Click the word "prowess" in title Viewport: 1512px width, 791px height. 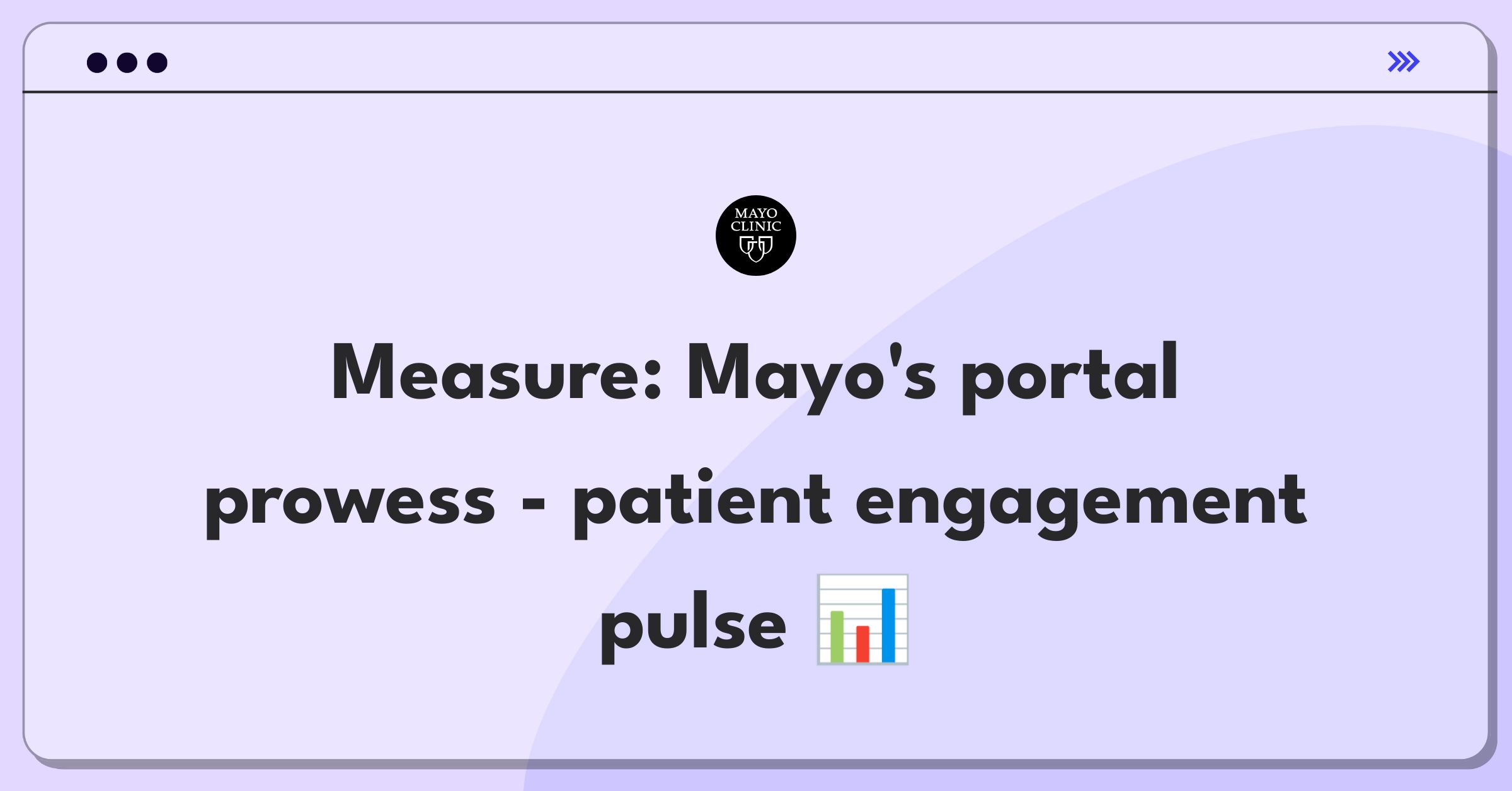(x=350, y=504)
